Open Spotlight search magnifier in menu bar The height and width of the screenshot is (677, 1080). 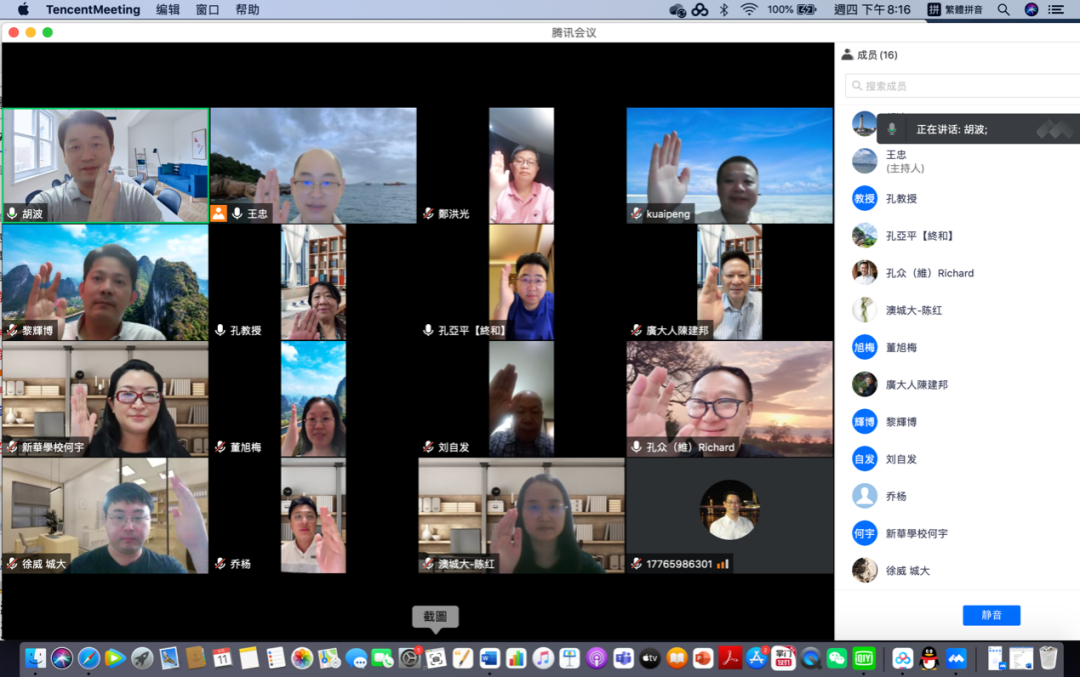pyautogui.click(x=1004, y=9)
